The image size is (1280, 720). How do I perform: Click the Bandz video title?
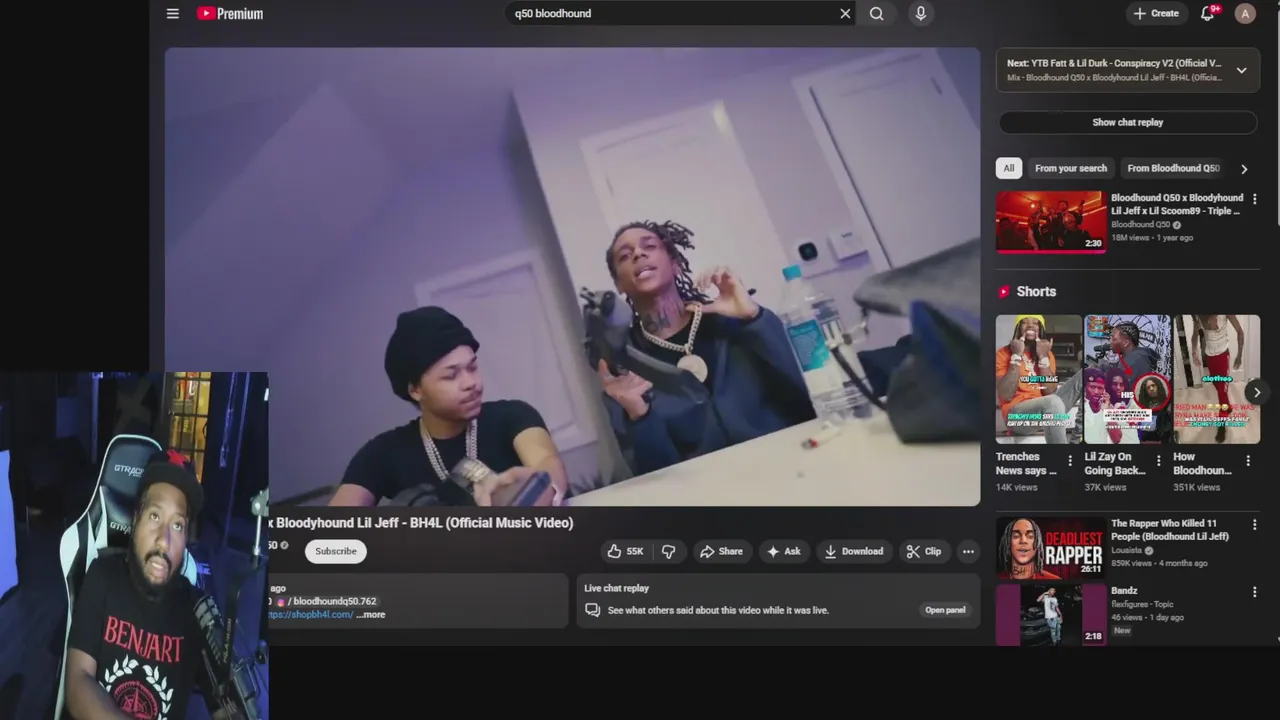pyautogui.click(x=1124, y=591)
